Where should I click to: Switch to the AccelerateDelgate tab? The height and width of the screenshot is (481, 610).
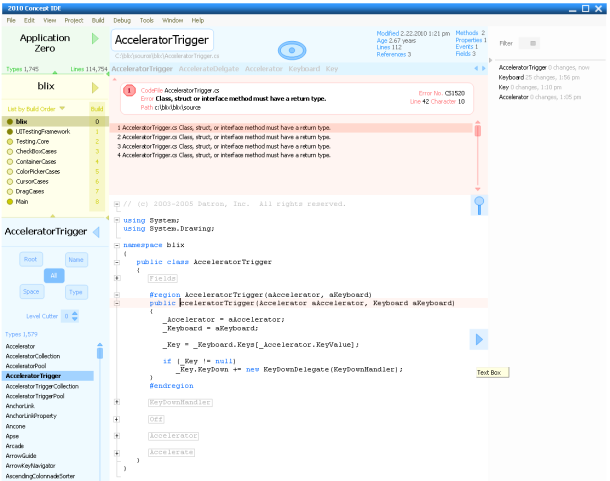click(209, 69)
